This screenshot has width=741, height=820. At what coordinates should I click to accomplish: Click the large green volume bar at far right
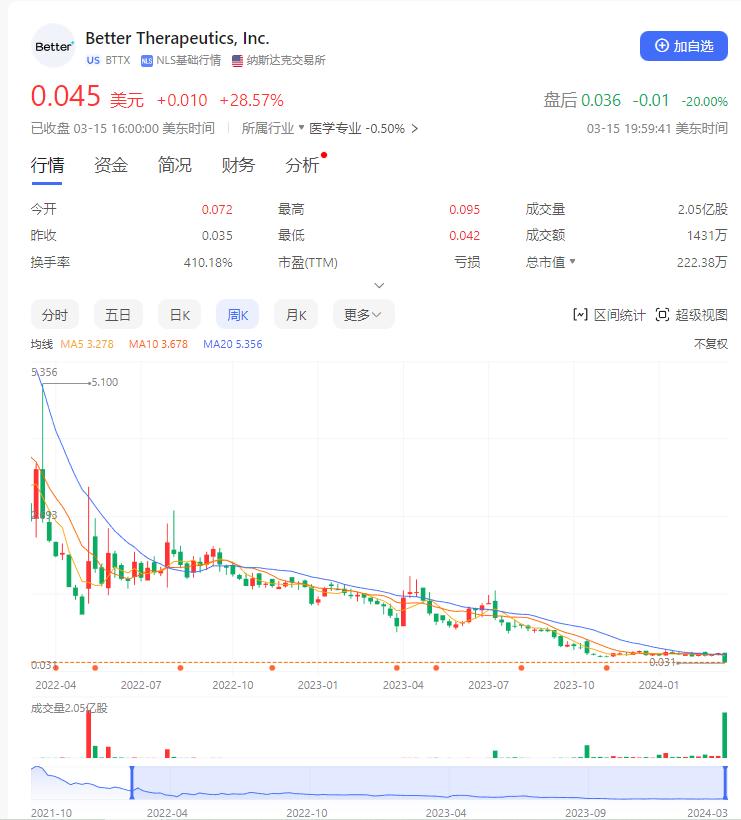(x=724, y=734)
